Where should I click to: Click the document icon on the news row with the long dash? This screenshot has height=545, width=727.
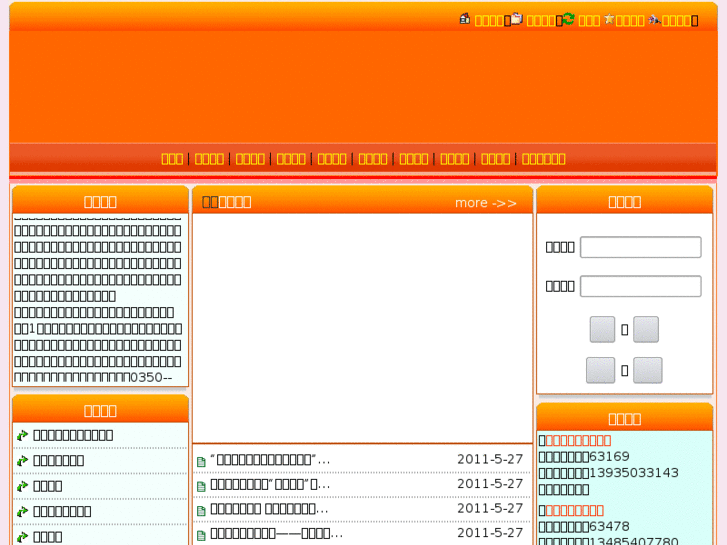click(x=201, y=535)
